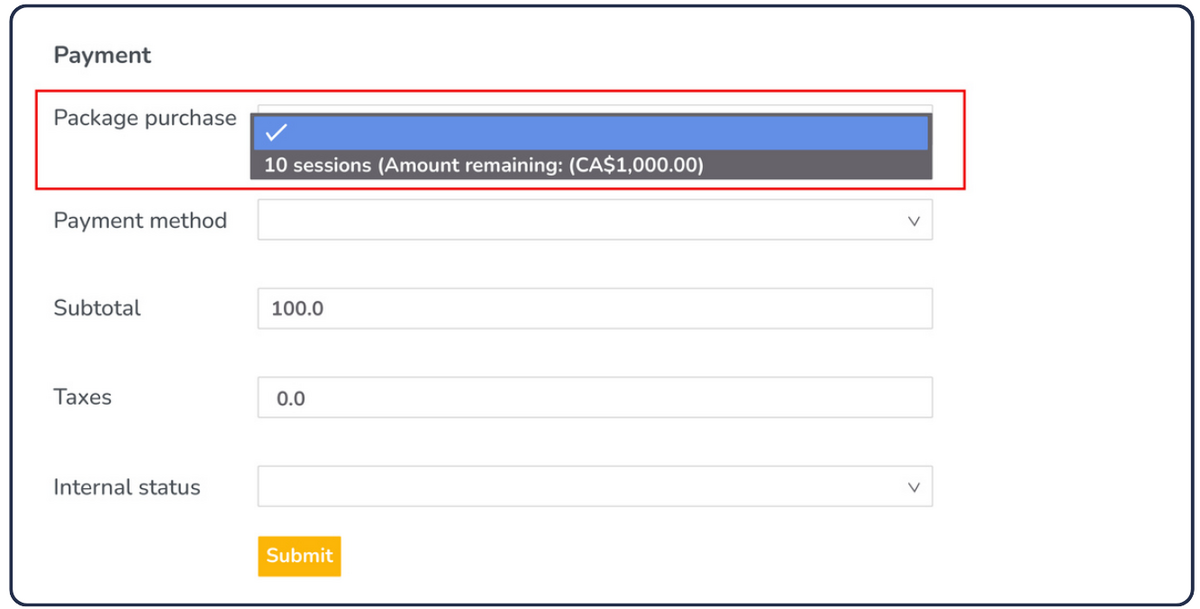Screen dimensions: 1200x609
Task: Select the blue highlighted dropdown row
Action: point(595,130)
